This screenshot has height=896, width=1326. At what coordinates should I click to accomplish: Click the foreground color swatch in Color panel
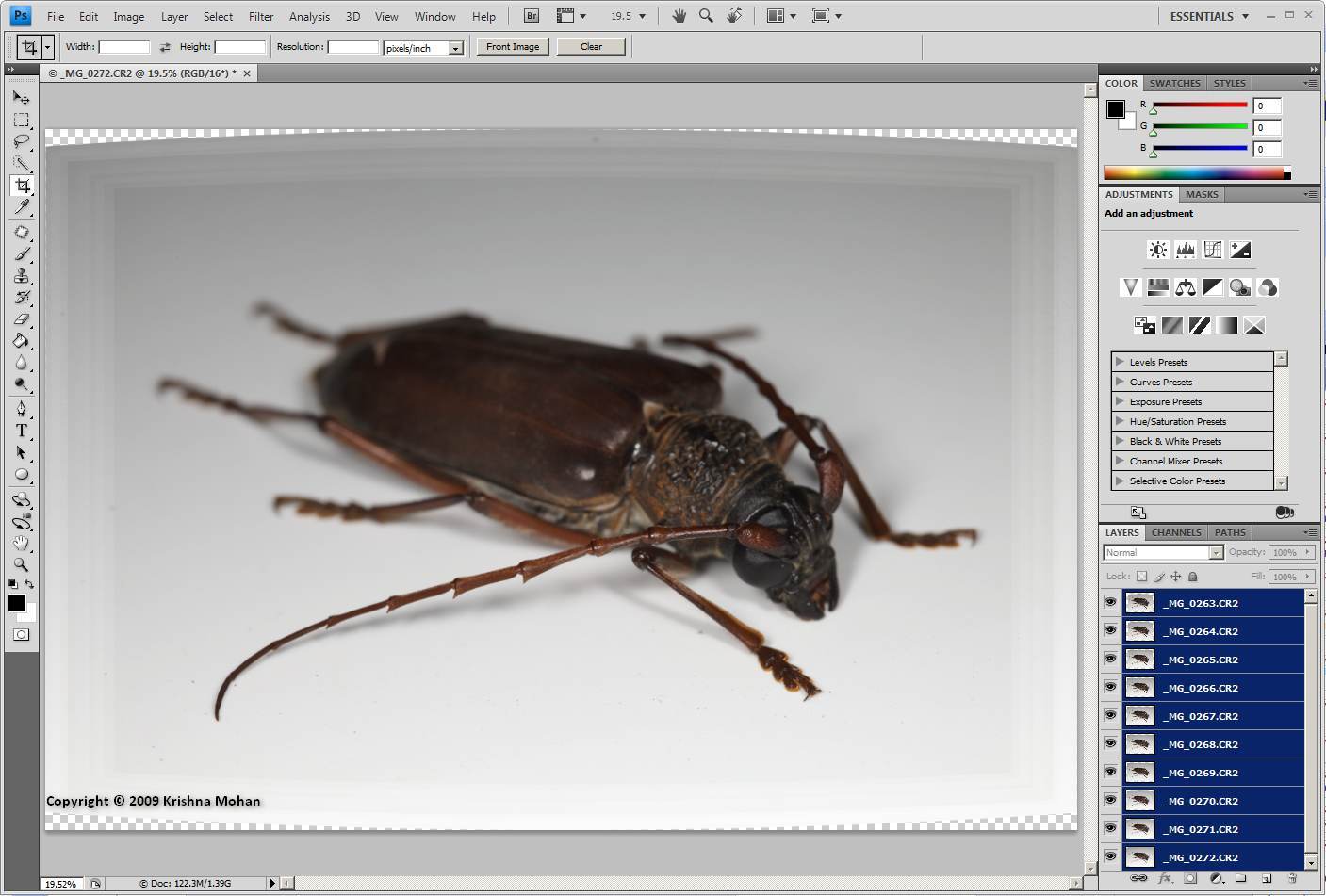click(x=1115, y=108)
